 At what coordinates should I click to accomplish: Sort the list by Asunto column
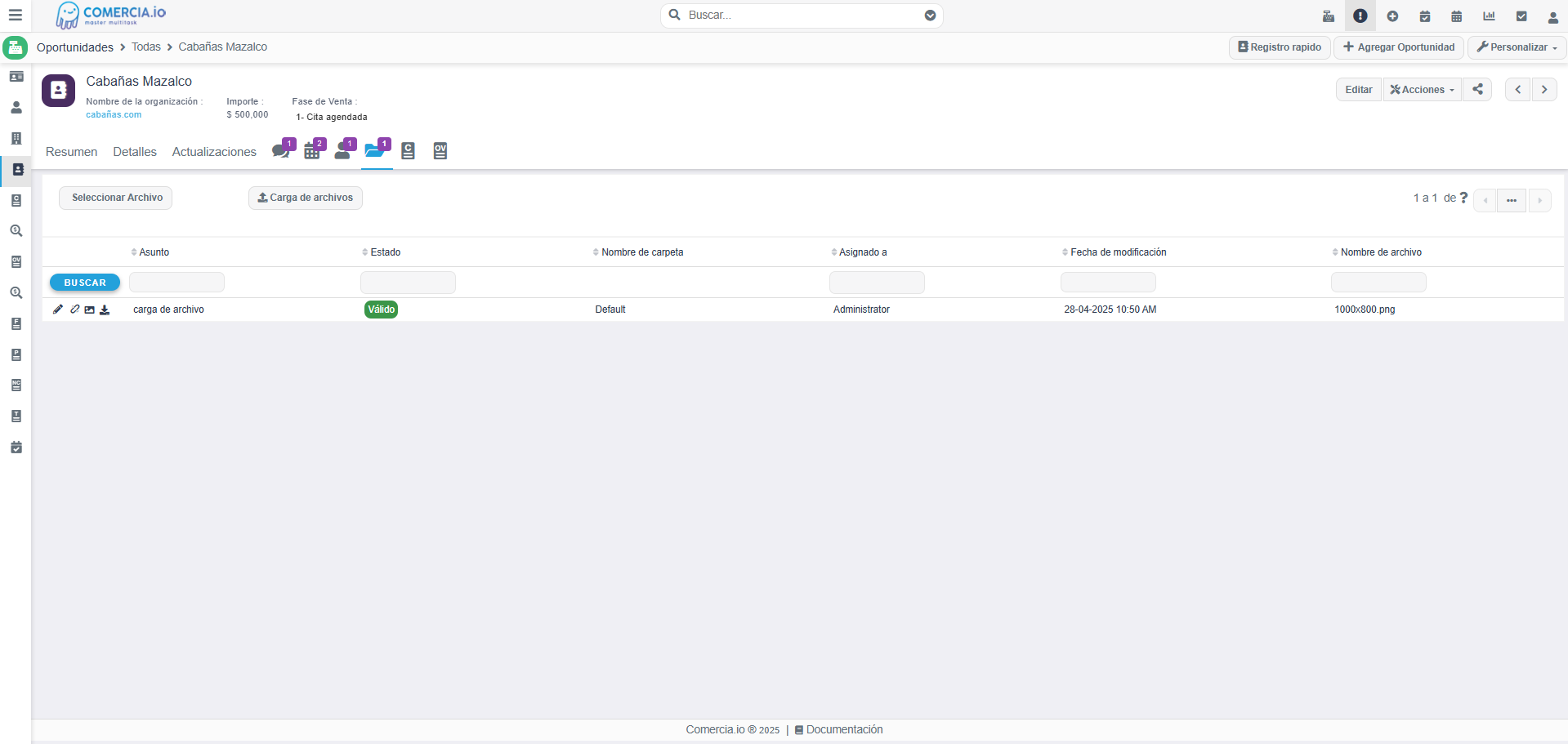click(154, 252)
